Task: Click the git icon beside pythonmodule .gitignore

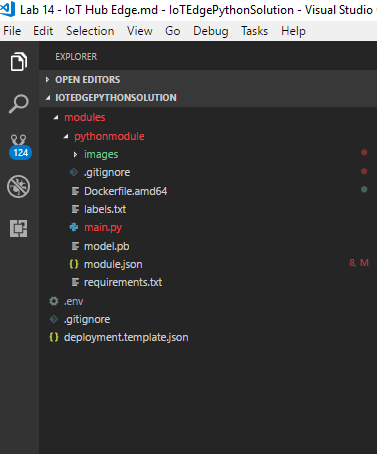Action: (74, 172)
